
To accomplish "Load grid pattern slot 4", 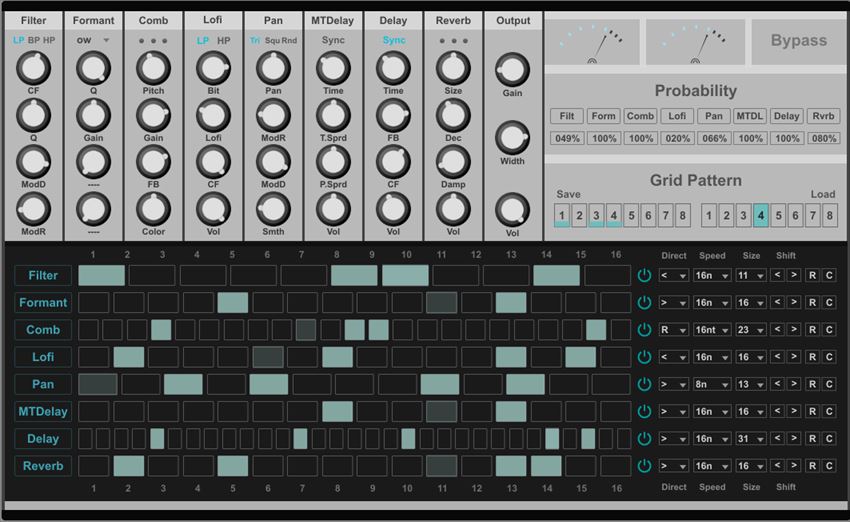I will point(761,215).
